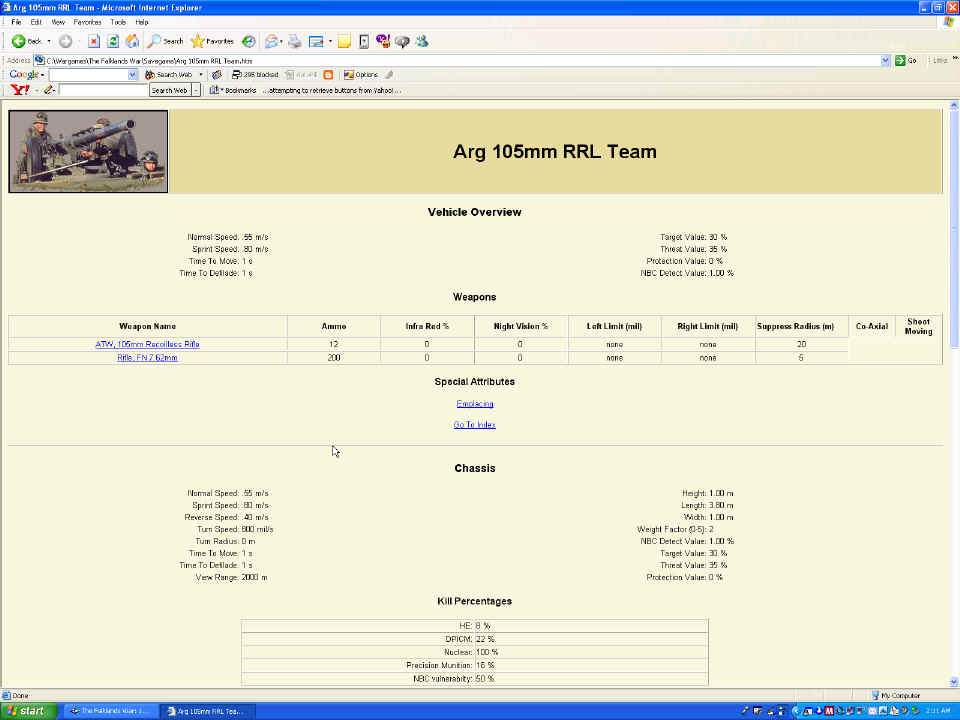The height and width of the screenshot is (720, 960).
Task: Open the Tools menu
Action: click(x=118, y=21)
